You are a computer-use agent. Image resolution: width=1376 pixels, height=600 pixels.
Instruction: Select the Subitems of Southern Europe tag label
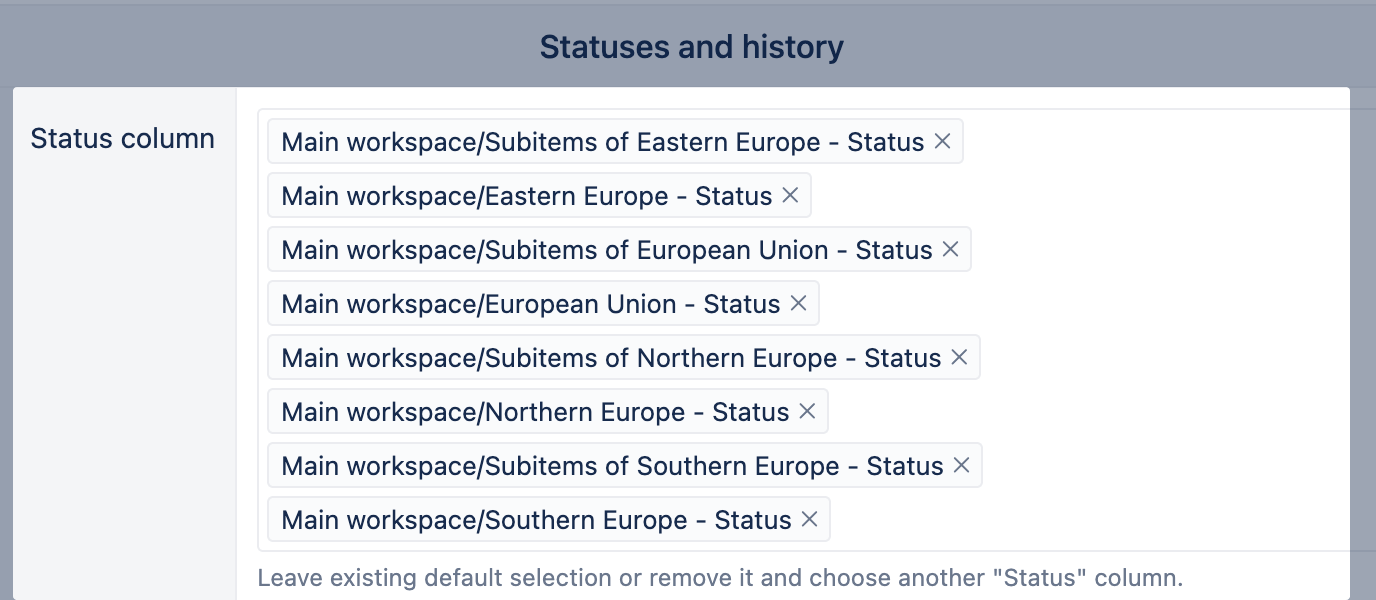(x=612, y=466)
